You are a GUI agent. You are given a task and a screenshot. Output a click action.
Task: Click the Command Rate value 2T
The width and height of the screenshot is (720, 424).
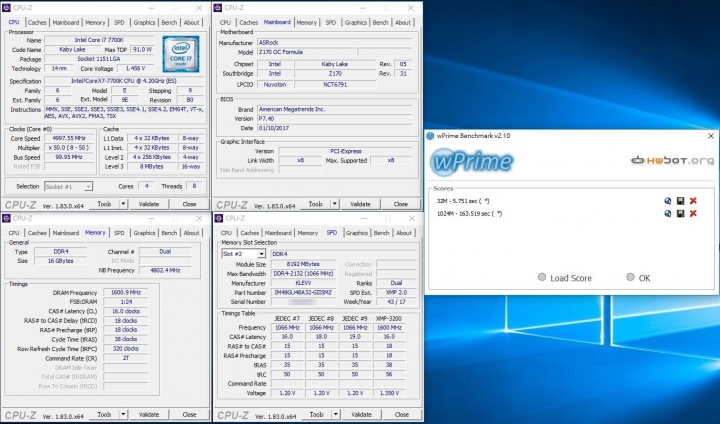(126, 358)
